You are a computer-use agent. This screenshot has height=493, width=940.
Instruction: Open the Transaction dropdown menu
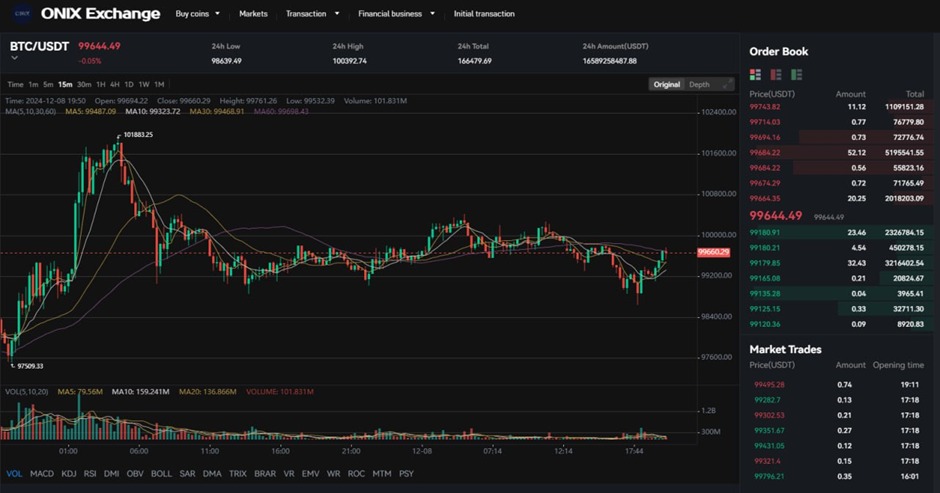312,14
